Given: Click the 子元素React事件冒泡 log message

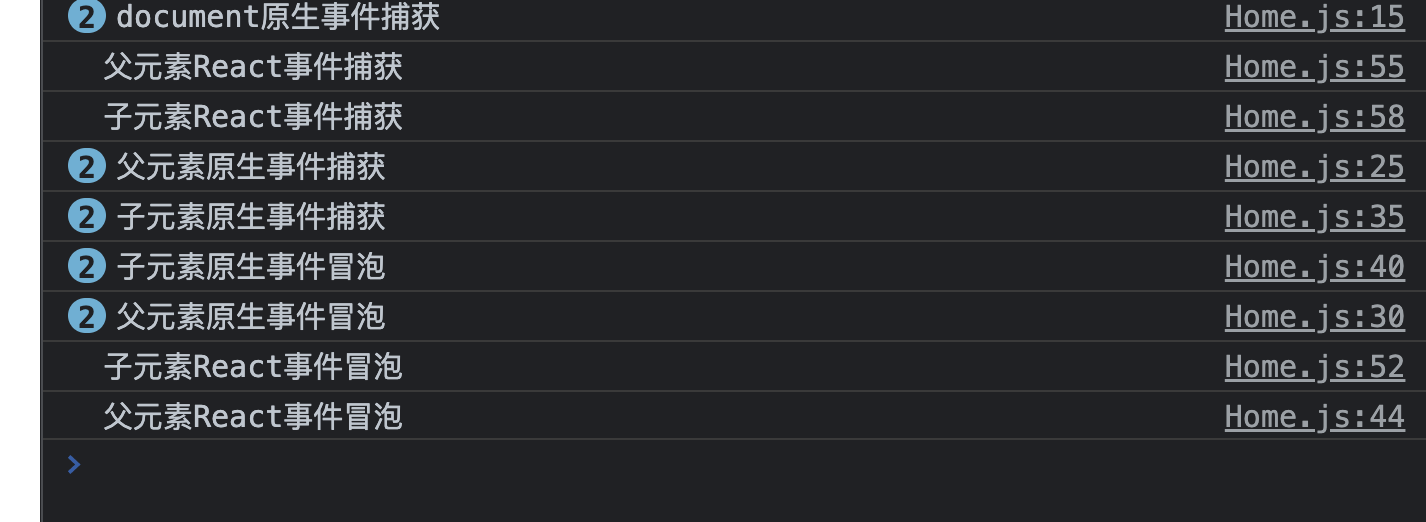Looking at the screenshot, I should pyautogui.click(x=253, y=367).
